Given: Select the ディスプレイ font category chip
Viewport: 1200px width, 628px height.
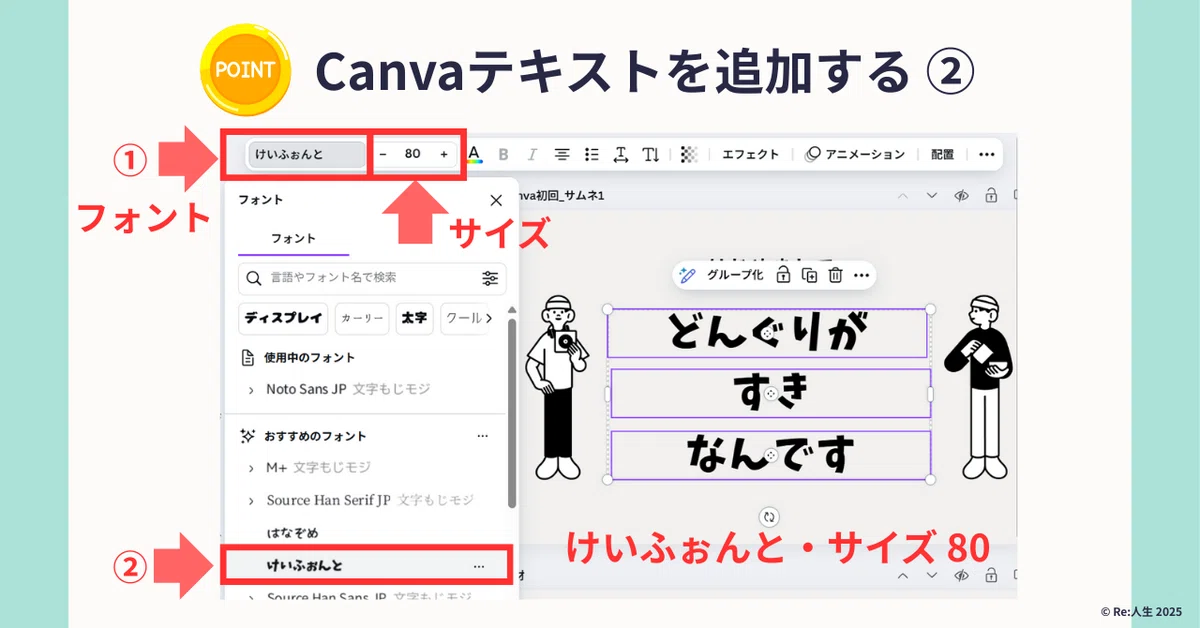Looking at the screenshot, I should (x=284, y=318).
